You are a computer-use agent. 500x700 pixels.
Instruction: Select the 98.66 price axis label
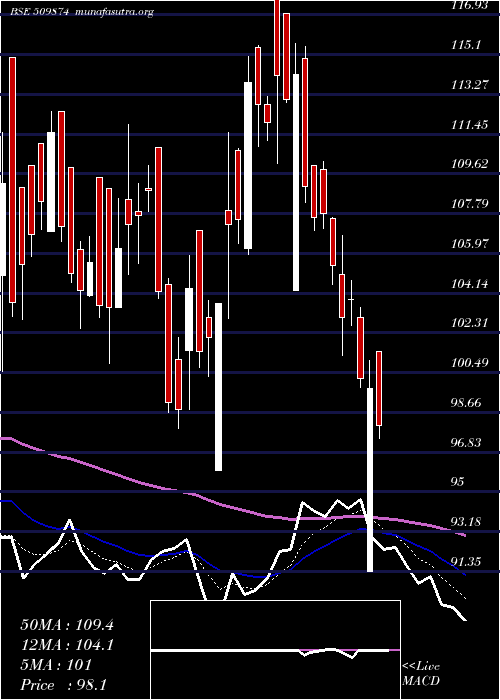click(466, 403)
